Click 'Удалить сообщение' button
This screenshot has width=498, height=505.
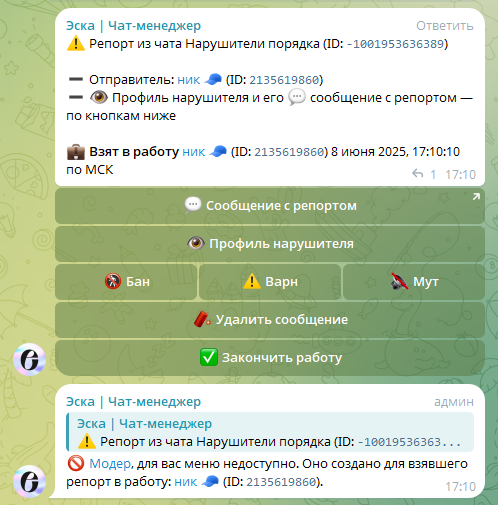(x=270, y=320)
